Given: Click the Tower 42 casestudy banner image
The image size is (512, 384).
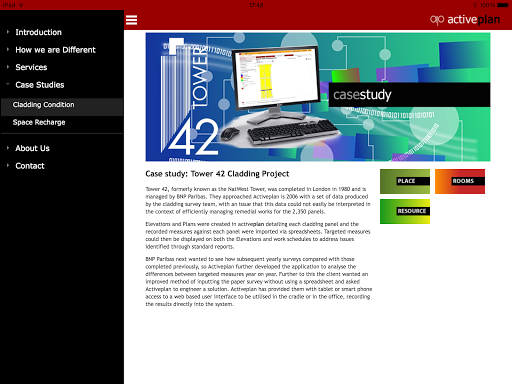Looking at the screenshot, I should coord(318,97).
